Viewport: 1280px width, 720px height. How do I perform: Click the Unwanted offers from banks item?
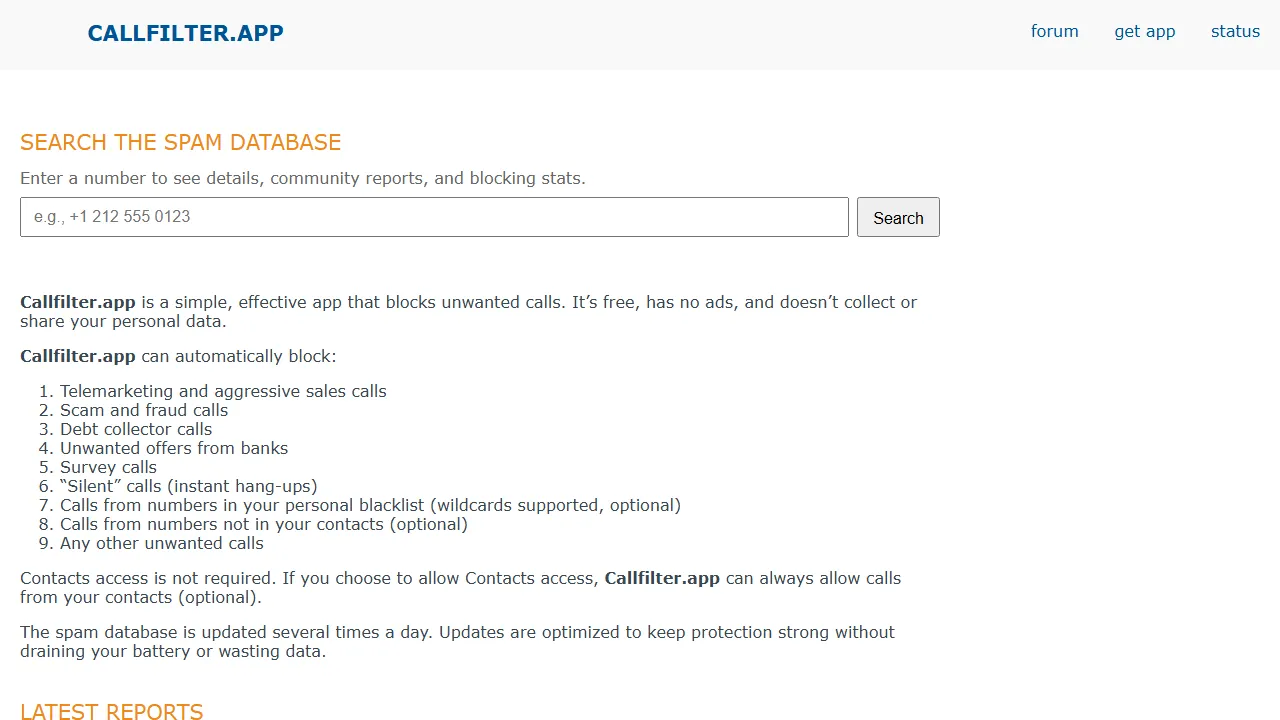tap(174, 448)
